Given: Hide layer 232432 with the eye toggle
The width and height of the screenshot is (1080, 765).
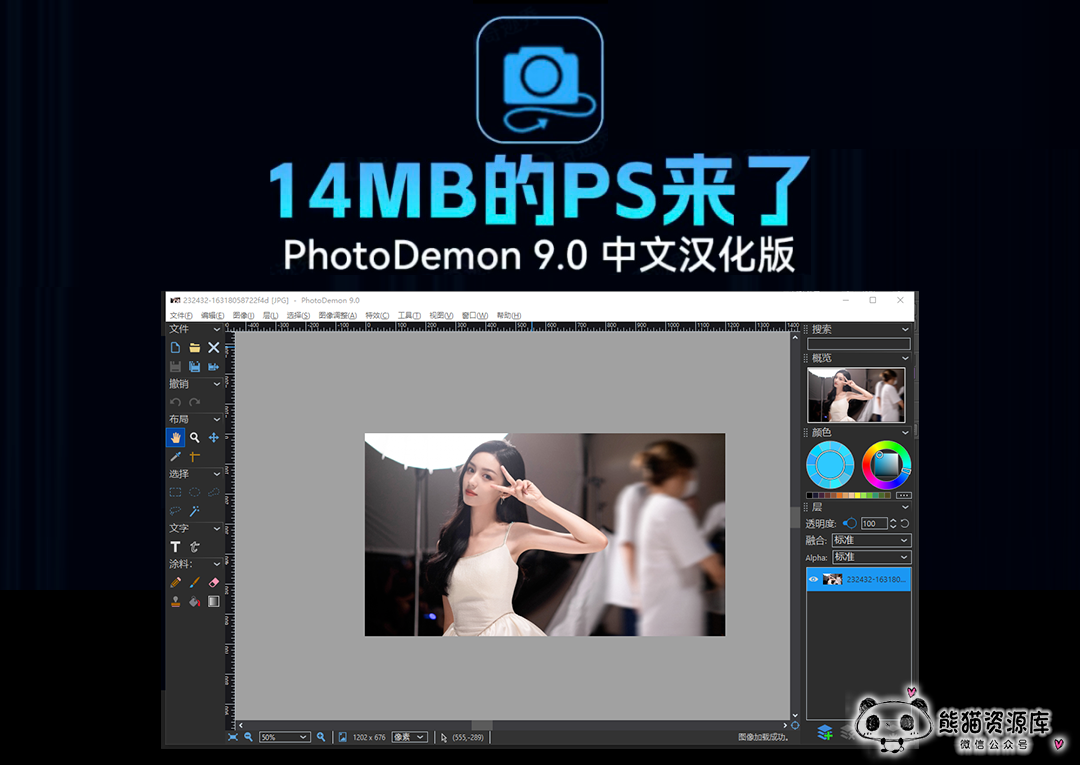Looking at the screenshot, I should click(x=814, y=577).
